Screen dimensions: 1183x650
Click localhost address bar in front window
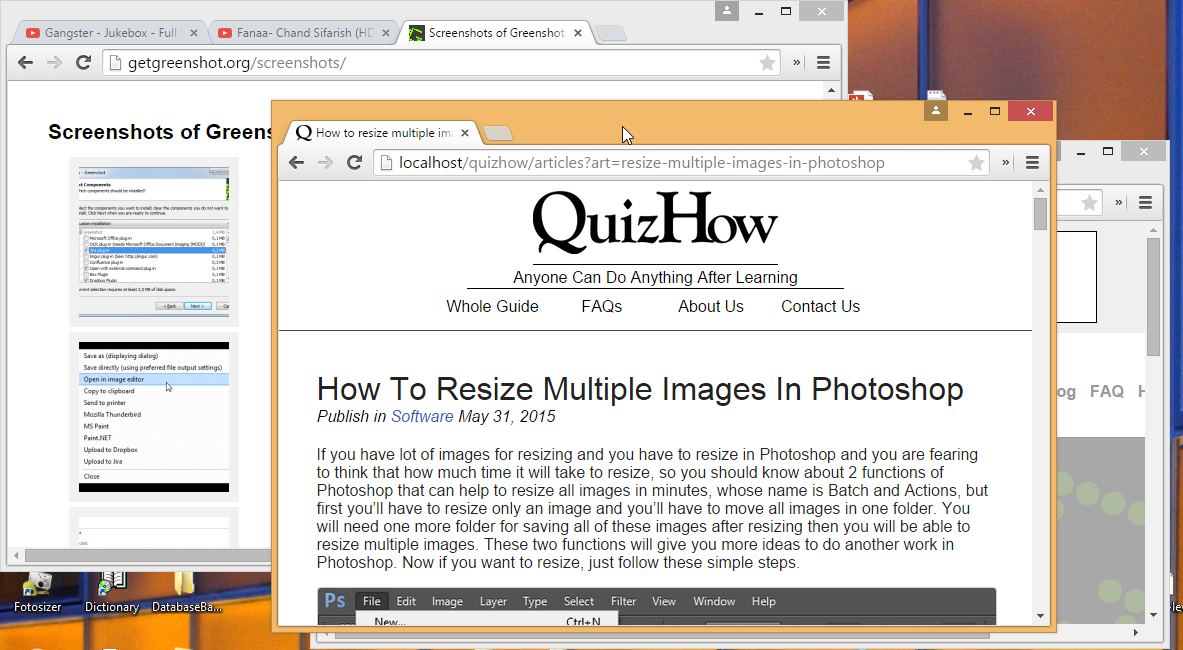pos(679,163)
